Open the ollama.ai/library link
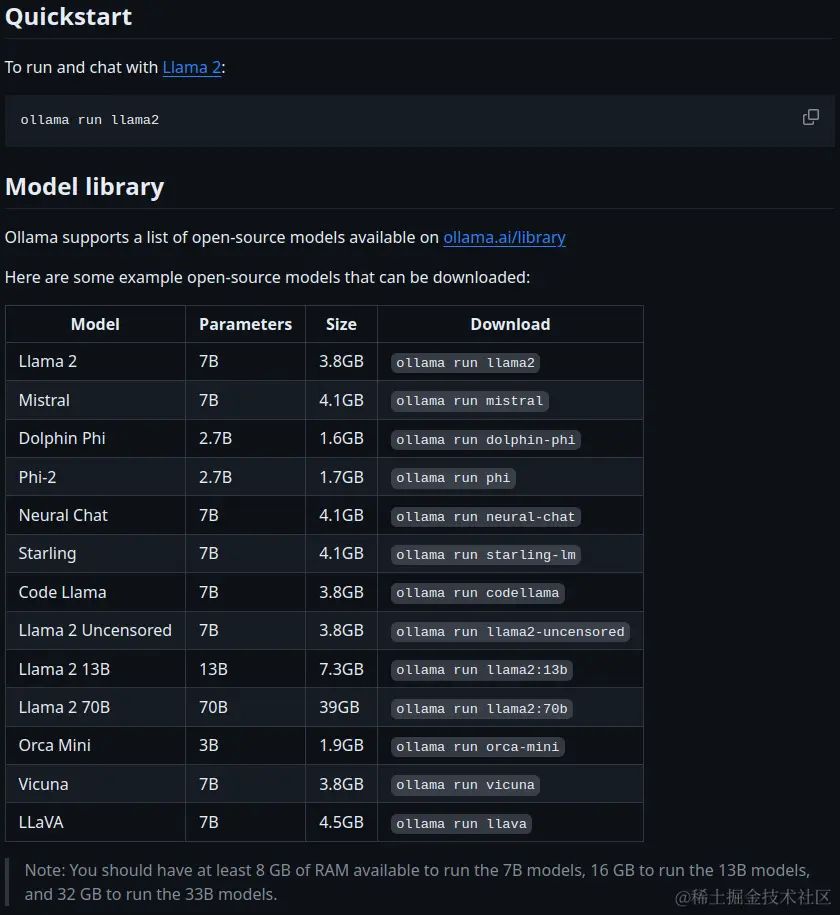The height and width of the screenshot is (915, 840). pos(504,238)
